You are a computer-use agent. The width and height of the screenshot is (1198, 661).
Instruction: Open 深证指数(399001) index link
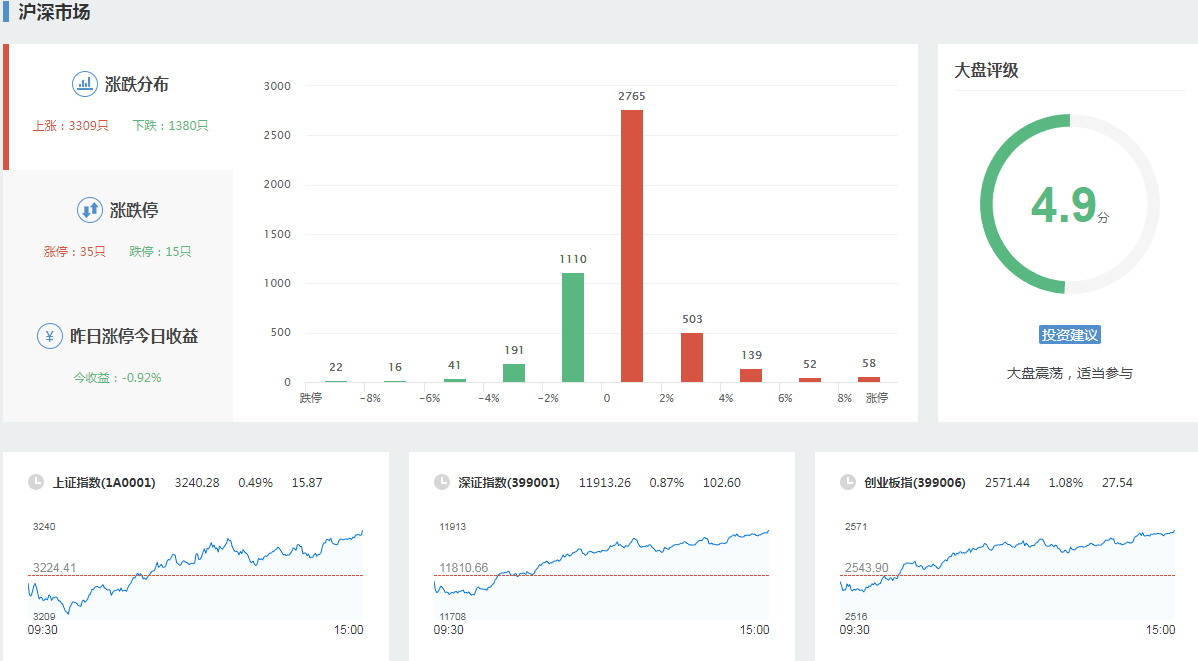click(508, 483)
